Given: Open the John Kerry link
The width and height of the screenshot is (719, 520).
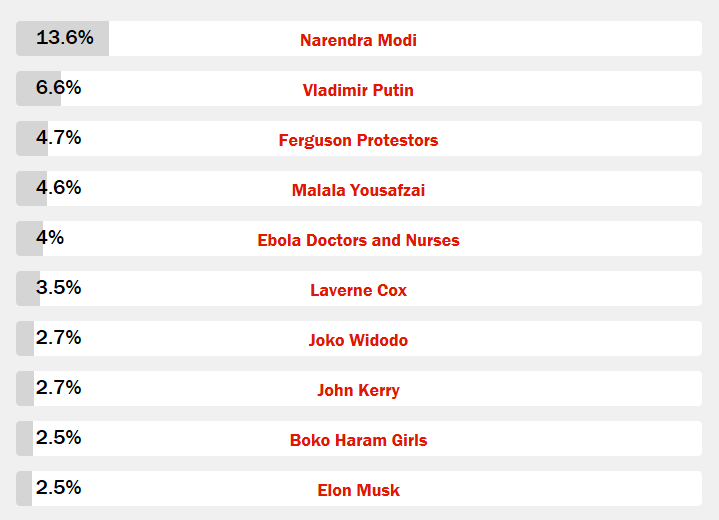Looking at the screenshot, I should 358,390.
